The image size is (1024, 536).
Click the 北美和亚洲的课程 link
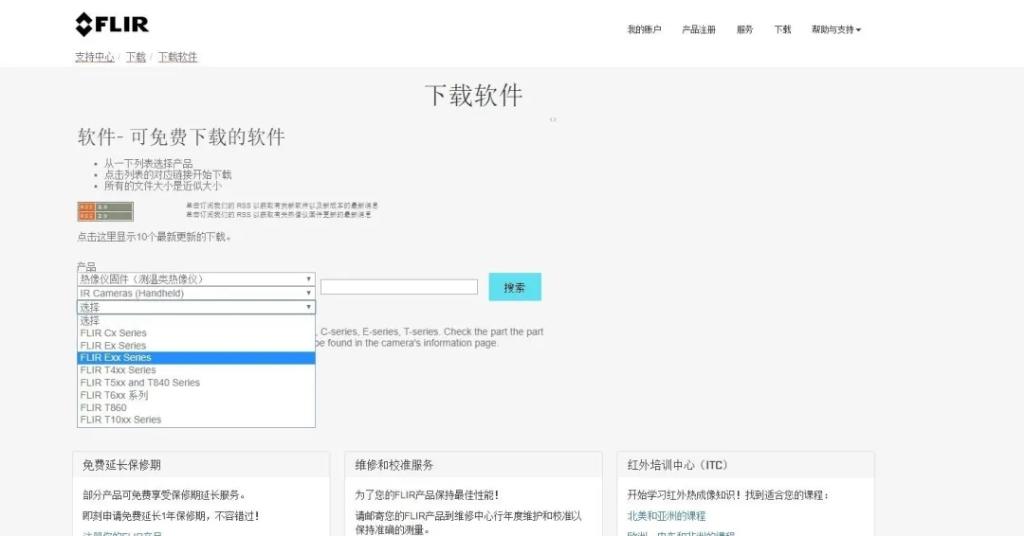(666, 516)
